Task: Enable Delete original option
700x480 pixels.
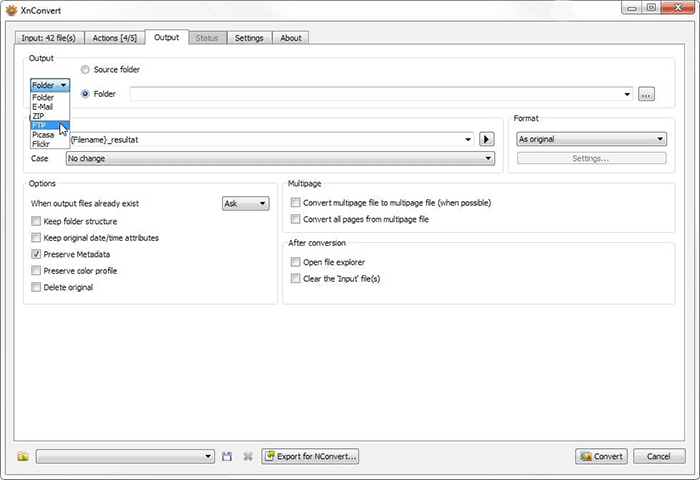Action: coord(36,287)
